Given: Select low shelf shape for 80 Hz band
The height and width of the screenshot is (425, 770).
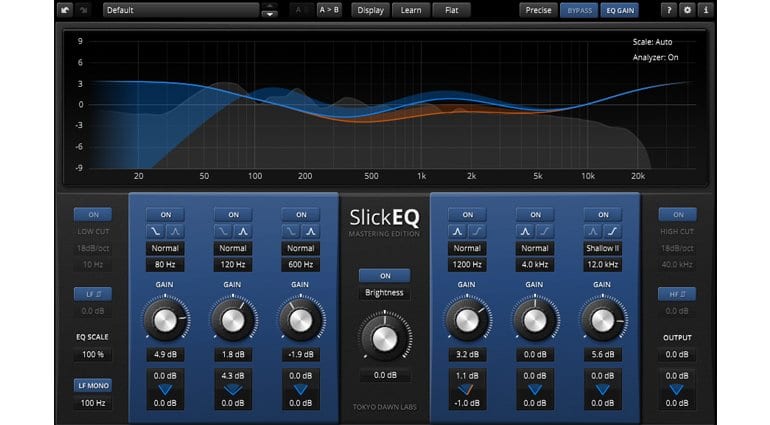Looking at the screenshot, I should tap(156, 231).
